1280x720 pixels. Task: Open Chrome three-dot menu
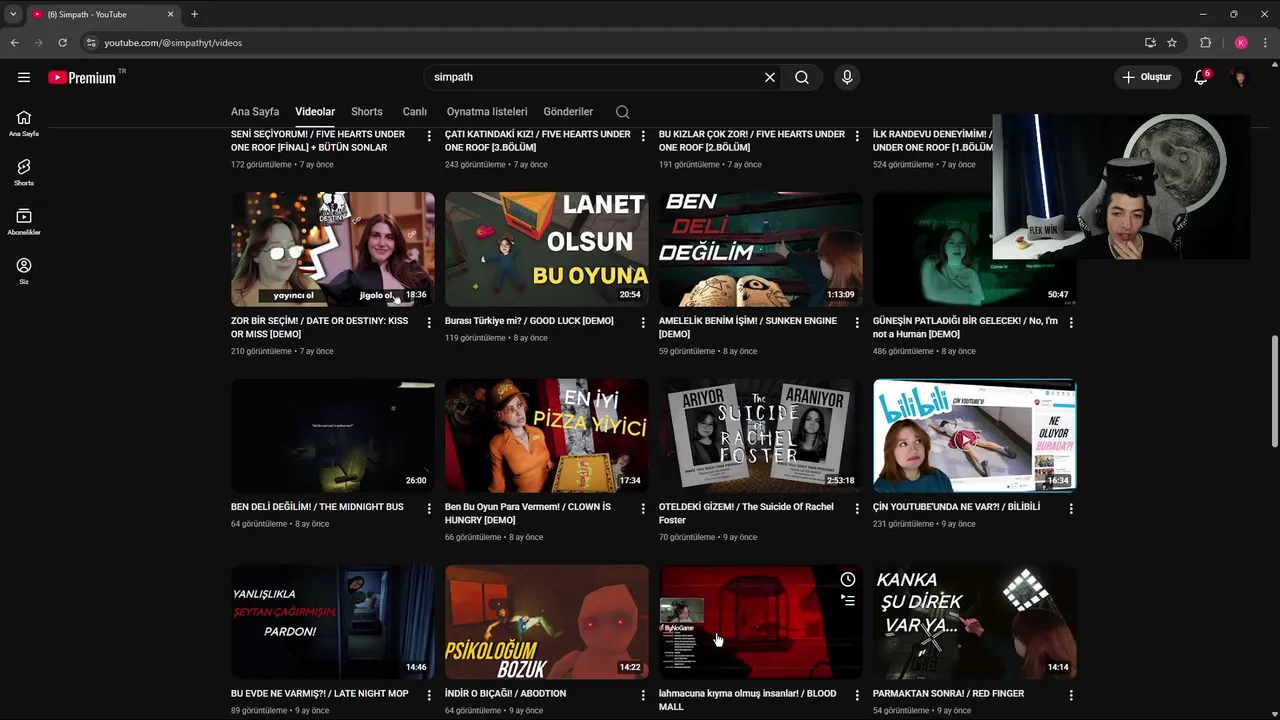tap(1265, 43)
